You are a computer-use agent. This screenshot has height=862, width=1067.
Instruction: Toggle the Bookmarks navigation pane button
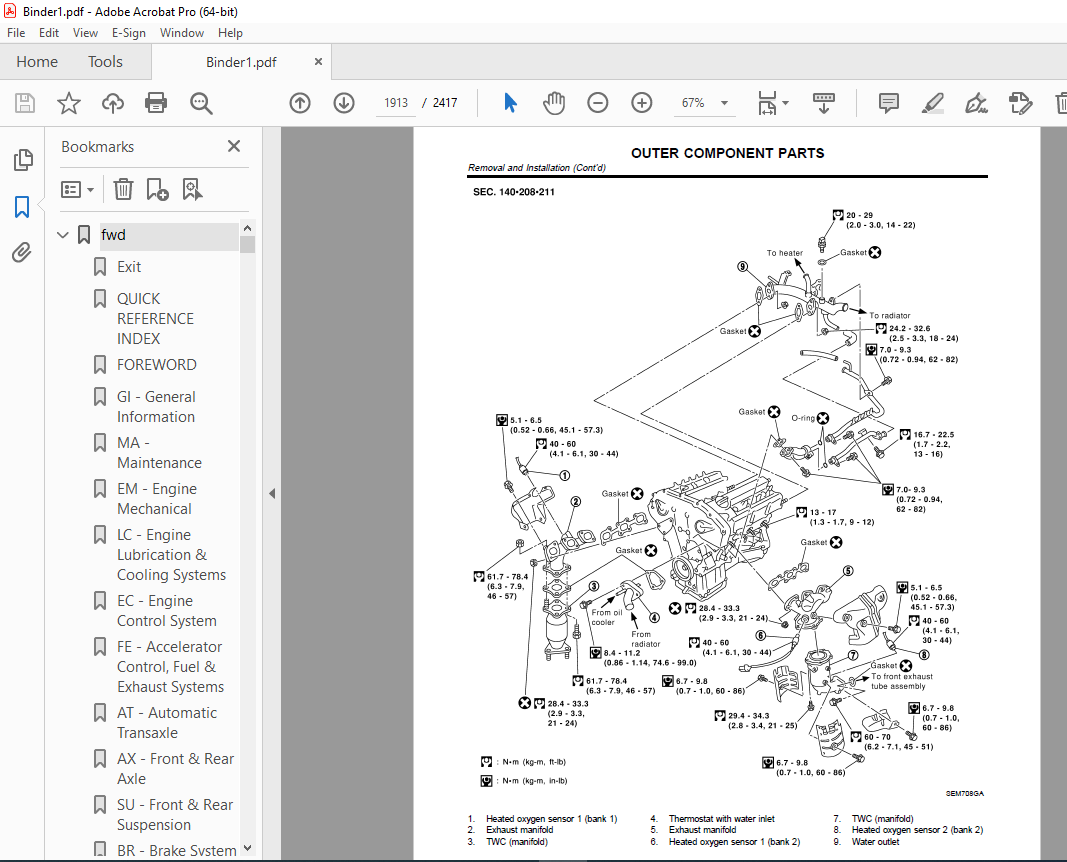(x=22, y=207)
